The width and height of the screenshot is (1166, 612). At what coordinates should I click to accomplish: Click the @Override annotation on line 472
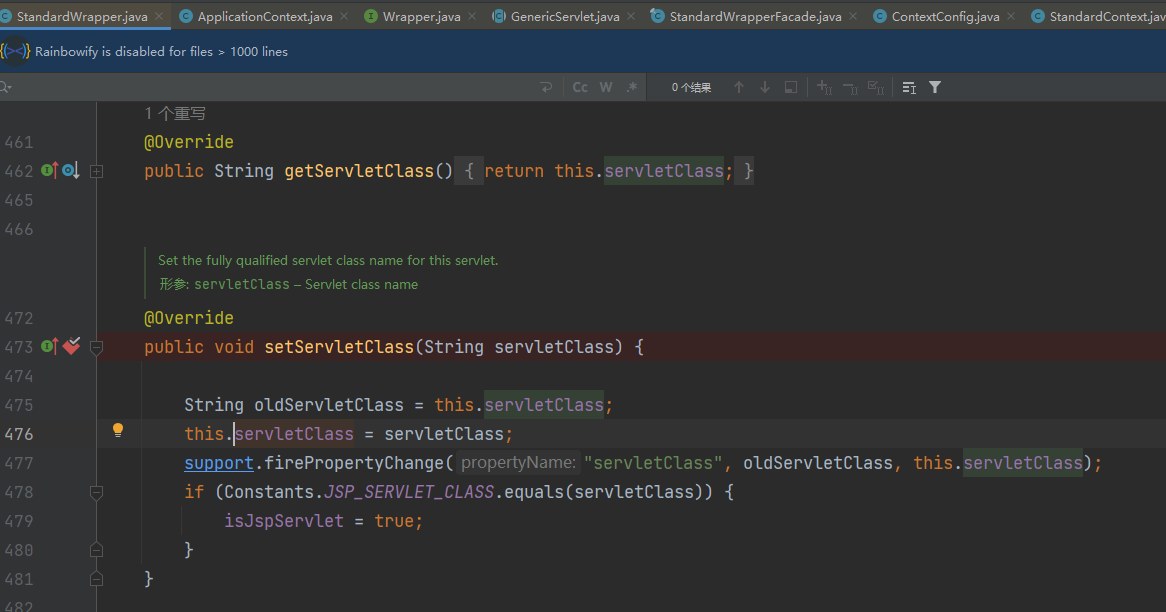pos(189,318)
